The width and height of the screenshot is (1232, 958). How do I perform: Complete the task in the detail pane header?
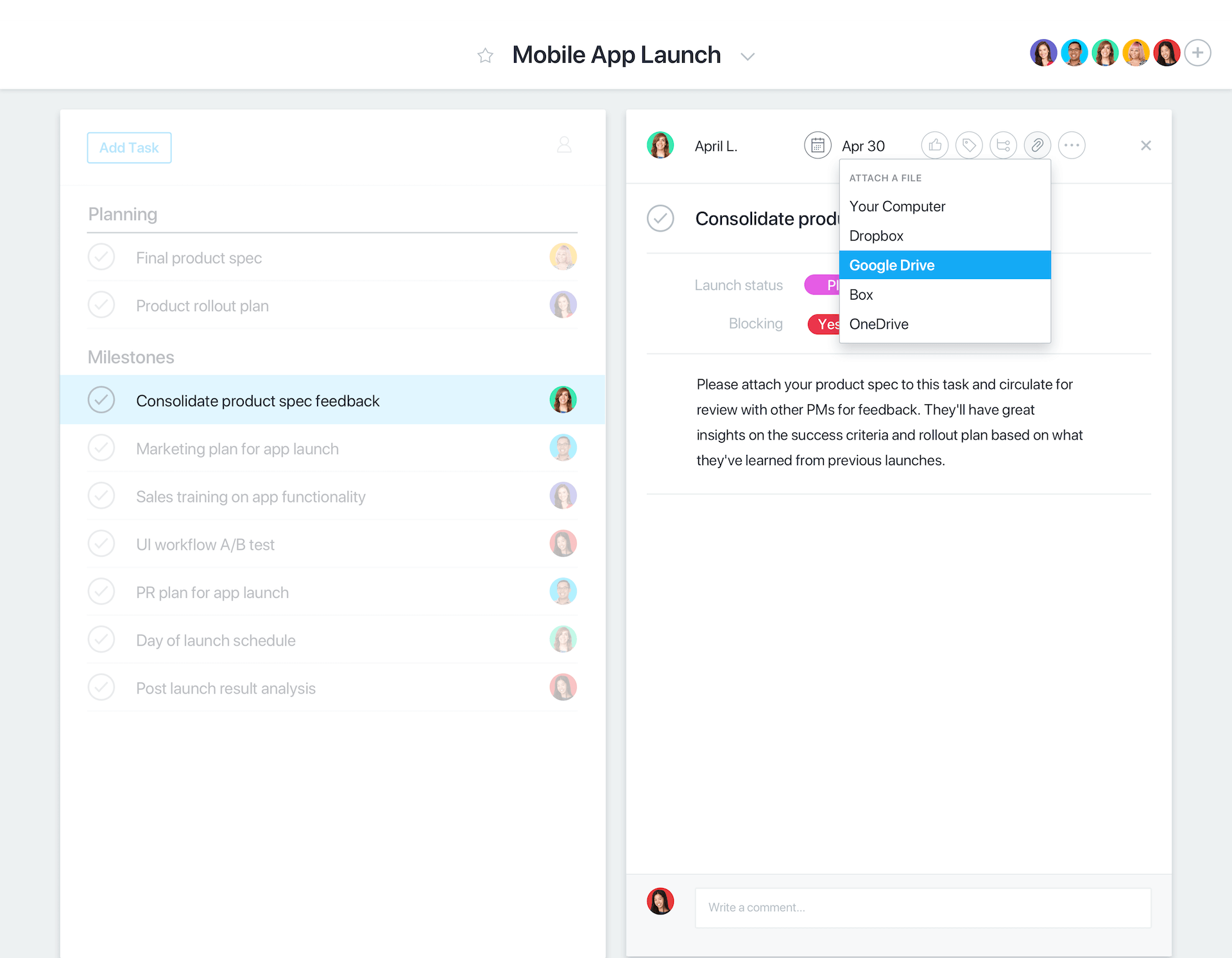660,218
